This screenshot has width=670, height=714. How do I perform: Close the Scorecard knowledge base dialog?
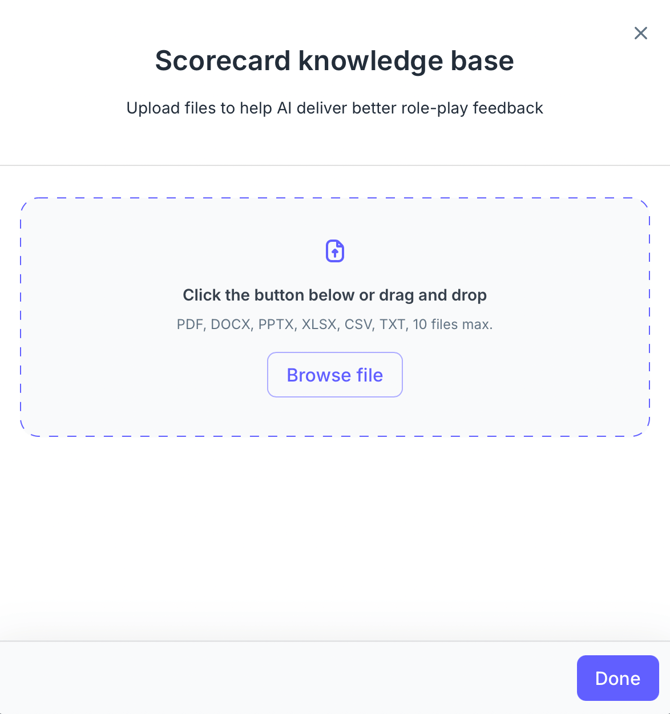point(640,33)
